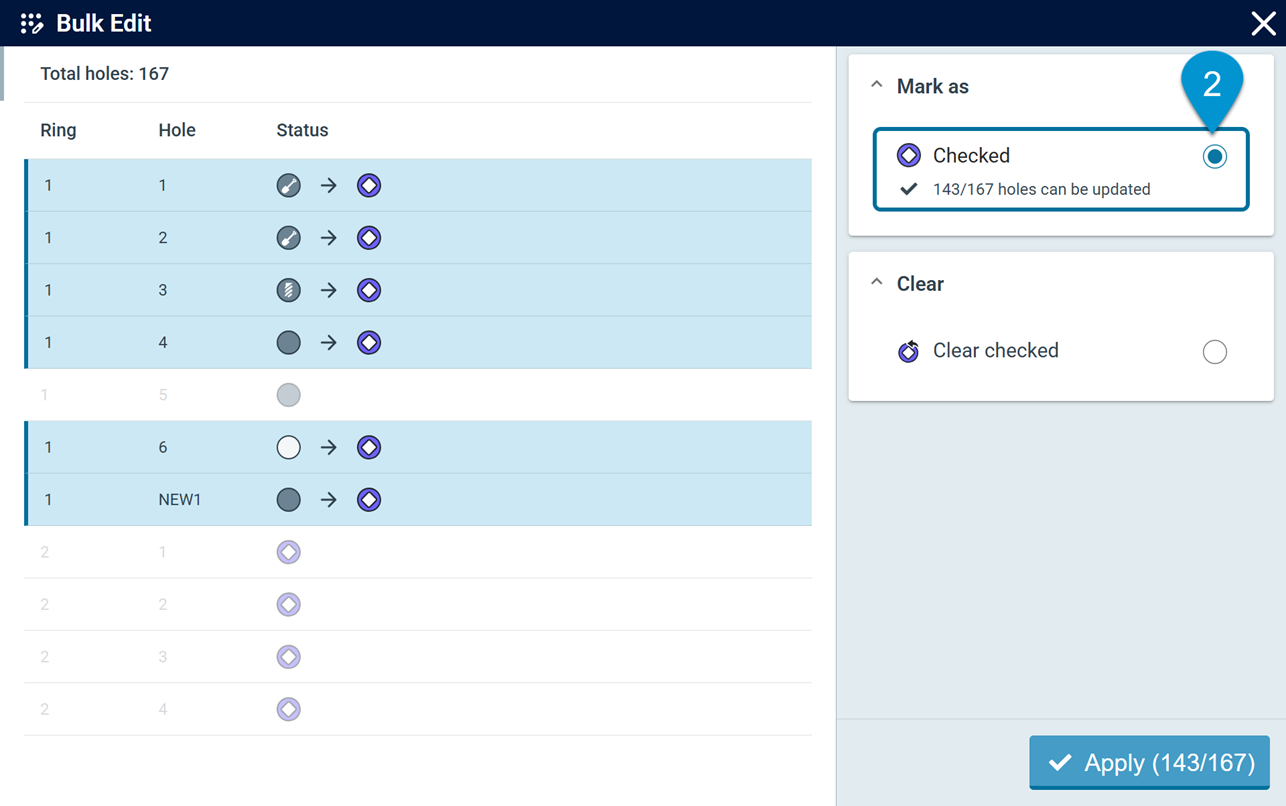This screenshot has height=806, width=1286.
Task: Click the Bulk Edit dots-and-pencil icon
Action: 32,23
